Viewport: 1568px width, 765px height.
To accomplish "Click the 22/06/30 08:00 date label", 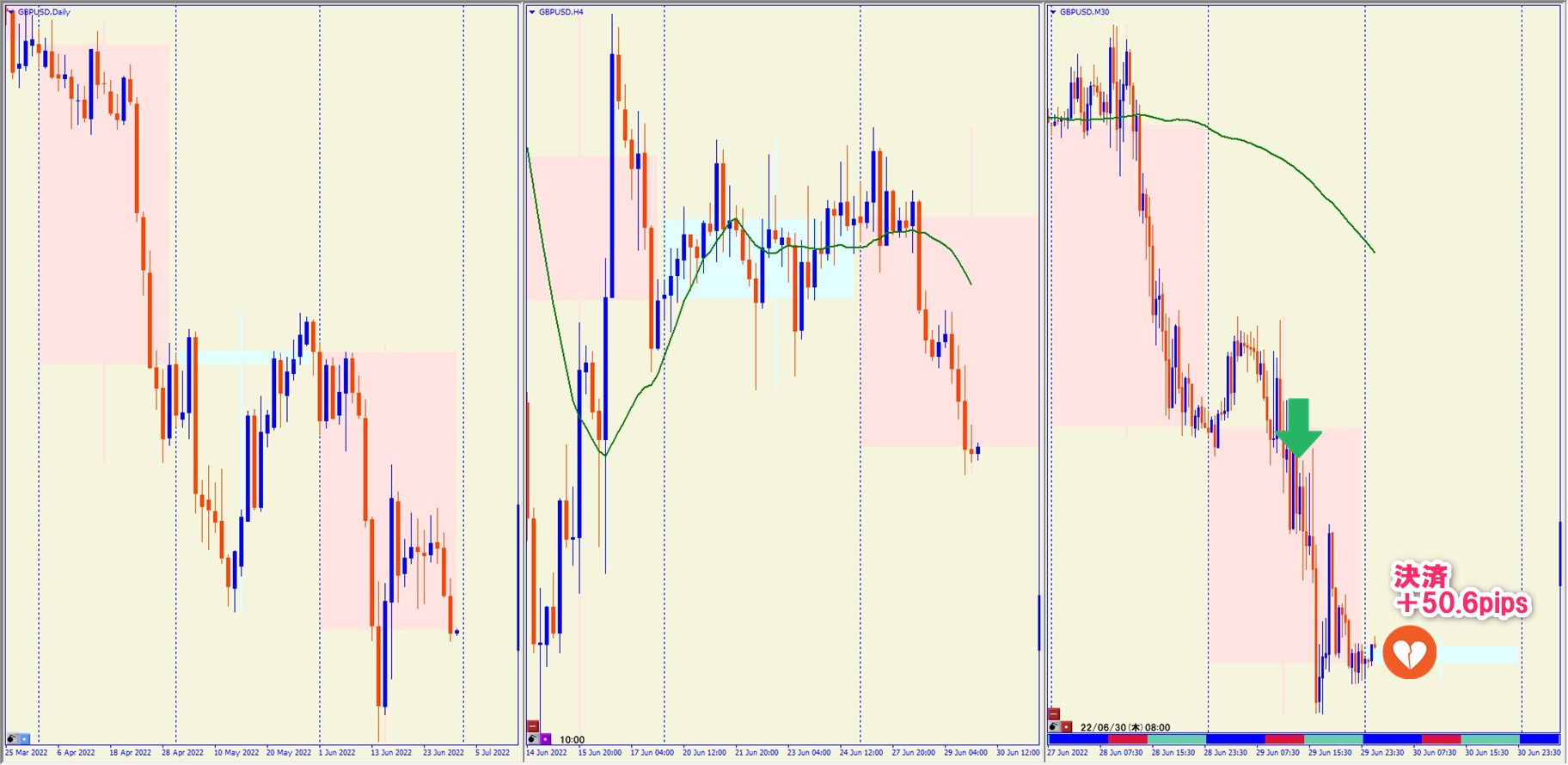I will 1124,727.
